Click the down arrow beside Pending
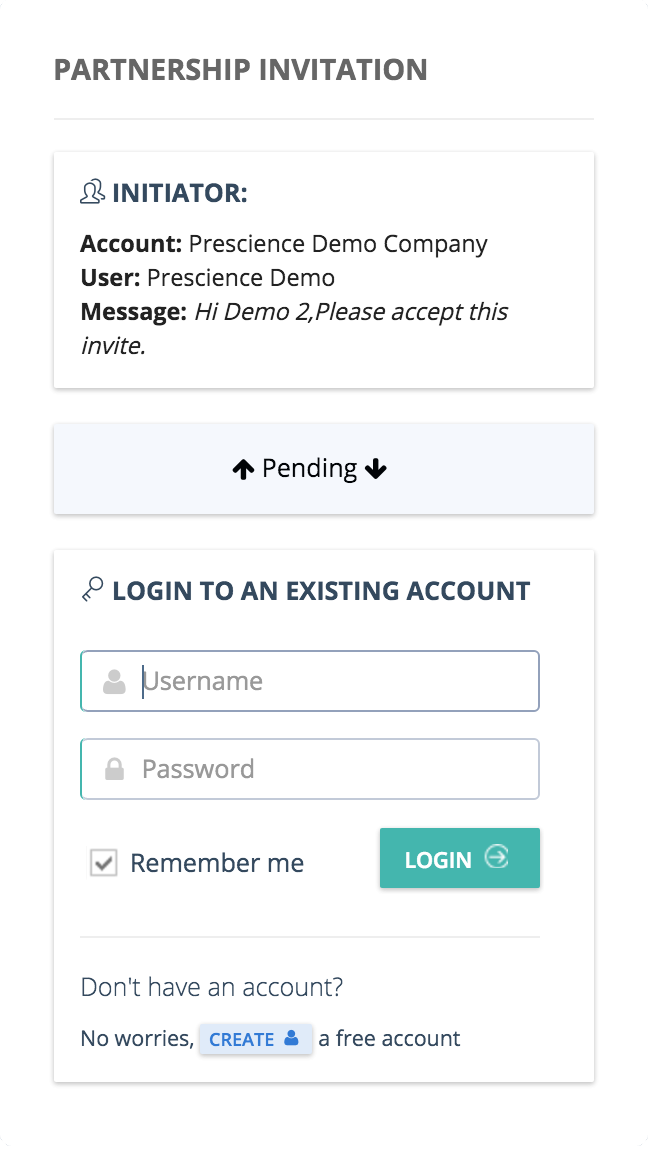 tap(376, 468)
